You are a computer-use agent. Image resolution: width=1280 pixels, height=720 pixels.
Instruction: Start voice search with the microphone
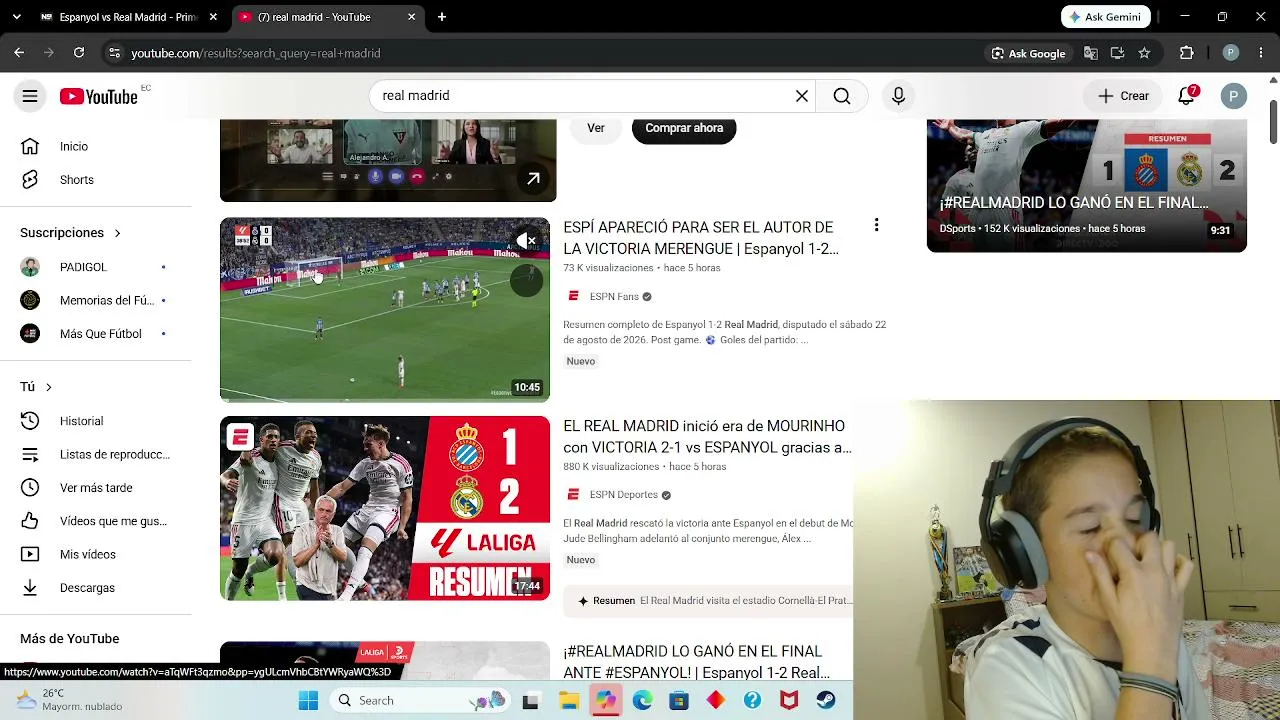(x=898, y=96)
